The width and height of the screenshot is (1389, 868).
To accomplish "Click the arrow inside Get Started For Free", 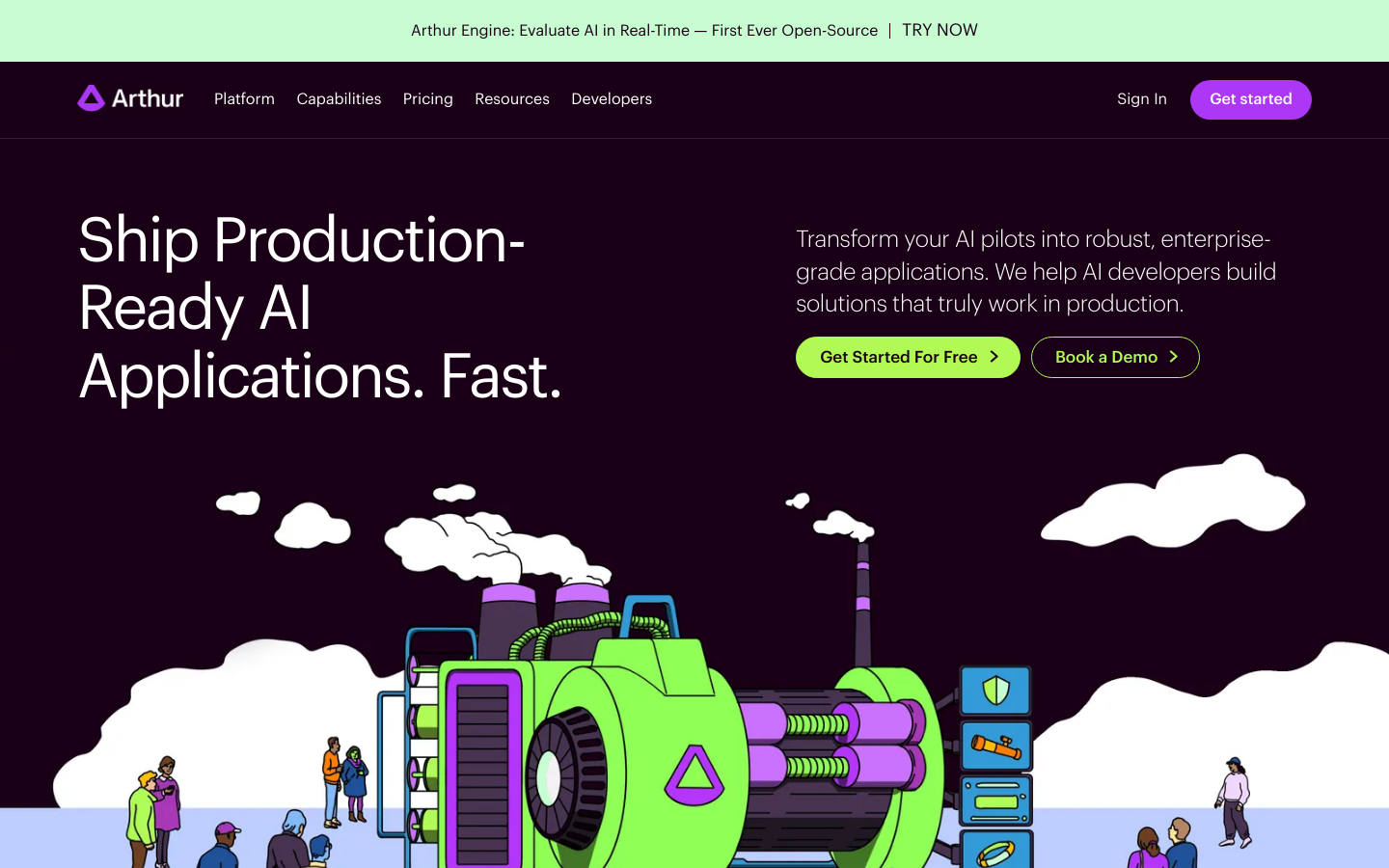I will pyautogui.click(x=994, y=357).
